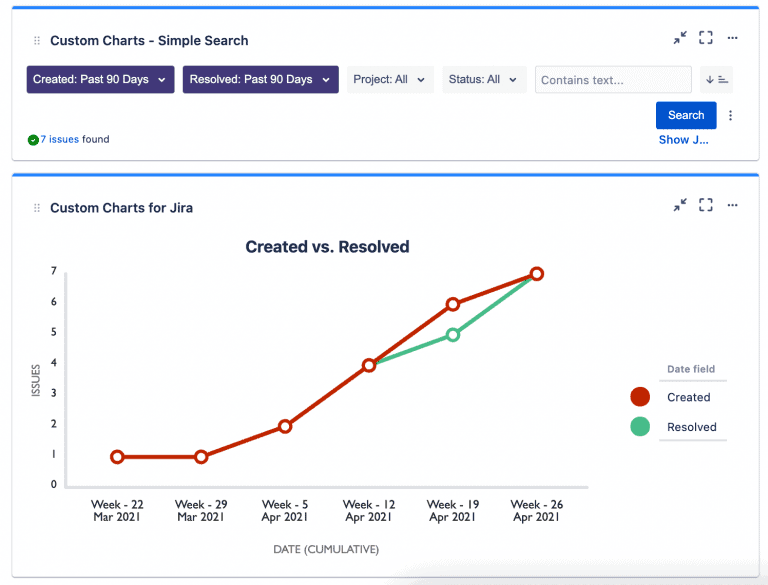Minimize the Simple Search gadget
The height and width of the screenshot is (585, 768).
click(x=680, y=38)
